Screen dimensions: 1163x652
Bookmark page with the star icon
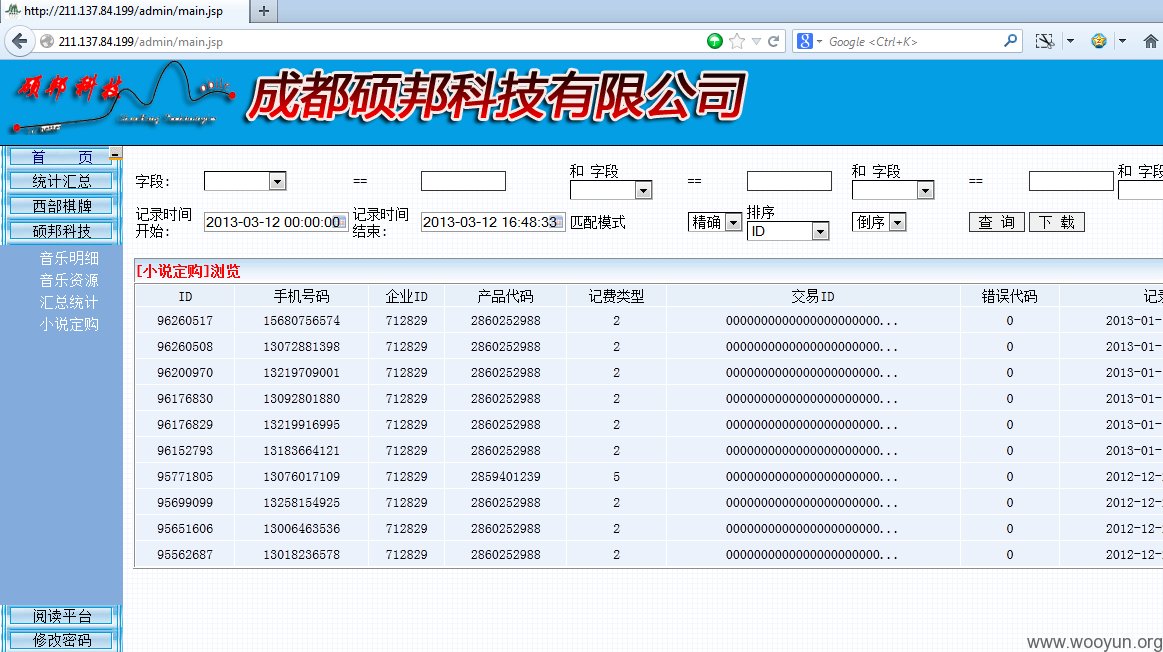pyautogui.click(x=737, y=42)
